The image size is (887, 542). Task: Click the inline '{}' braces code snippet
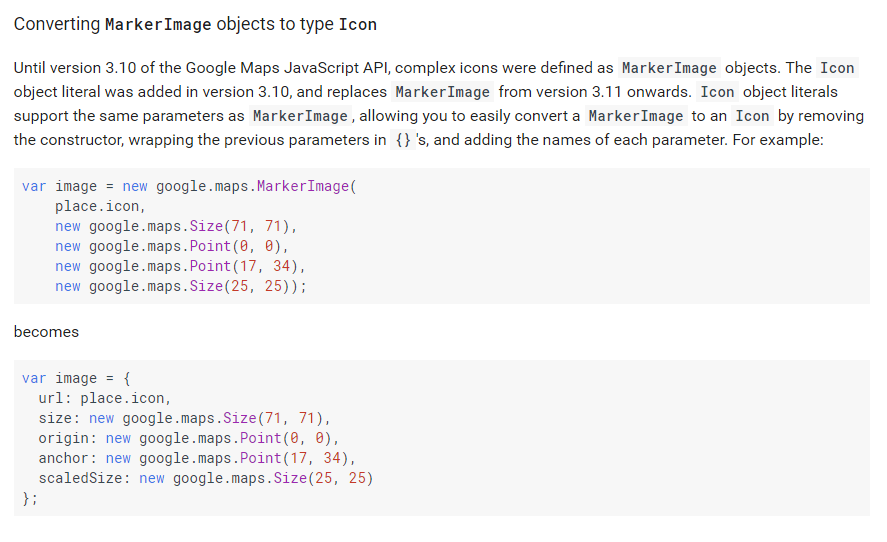point(403,140)
